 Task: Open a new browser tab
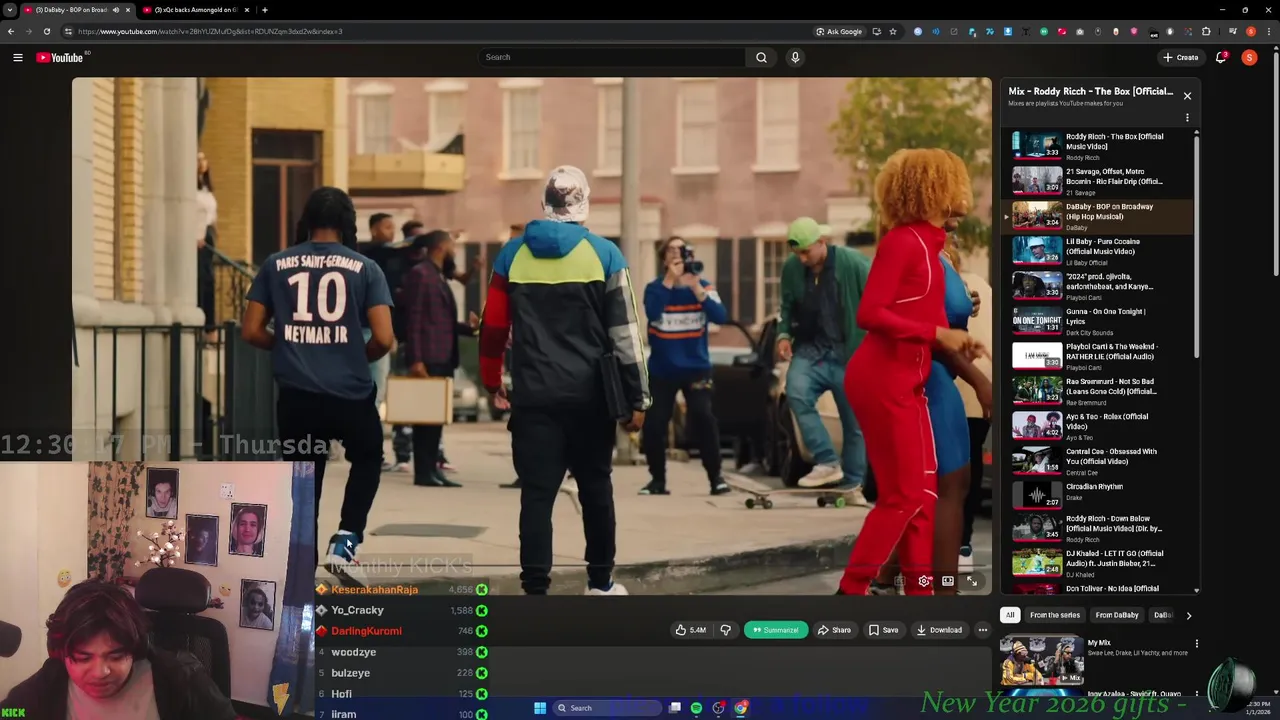click(x=264, y=10)
